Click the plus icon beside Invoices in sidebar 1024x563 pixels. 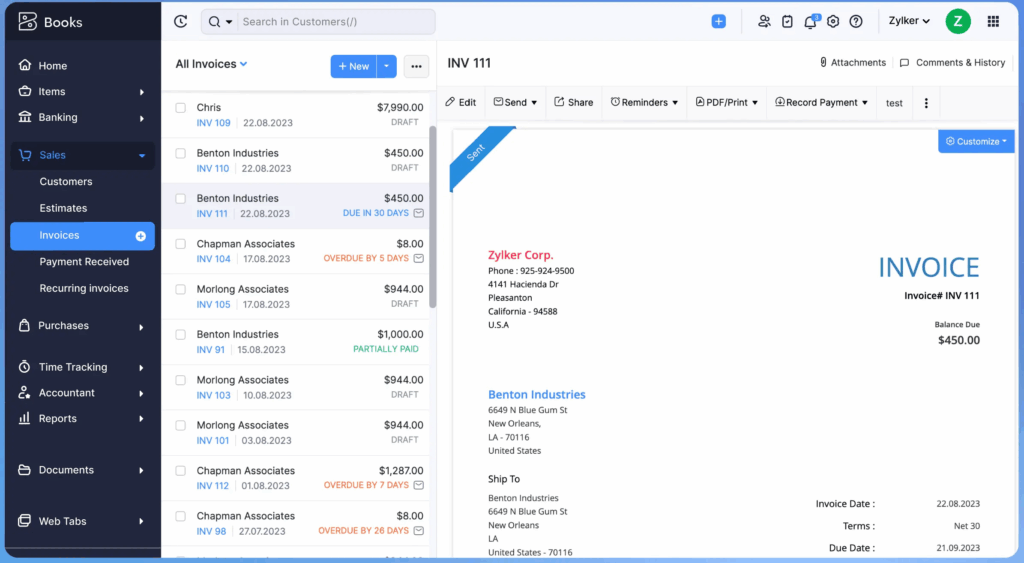tap(141, 236)
